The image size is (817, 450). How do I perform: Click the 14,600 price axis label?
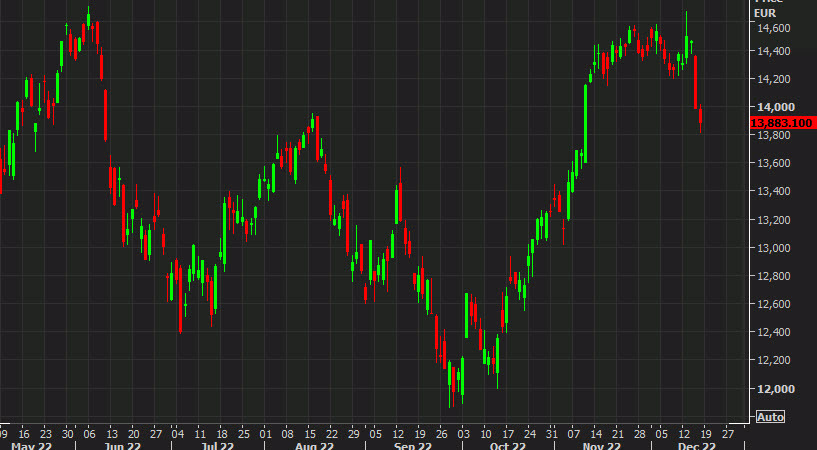[x=772, y=28]
